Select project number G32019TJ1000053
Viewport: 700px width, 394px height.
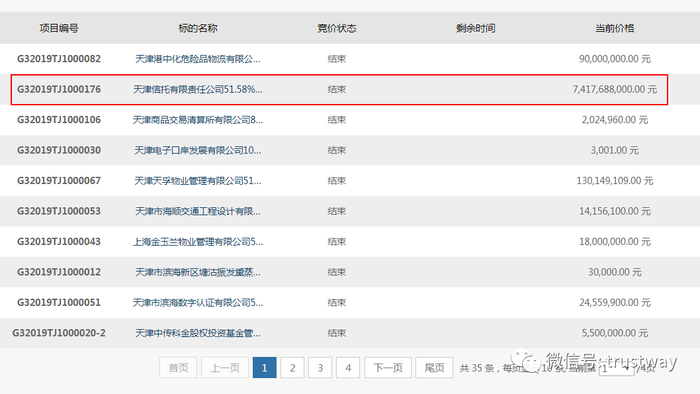59,211
